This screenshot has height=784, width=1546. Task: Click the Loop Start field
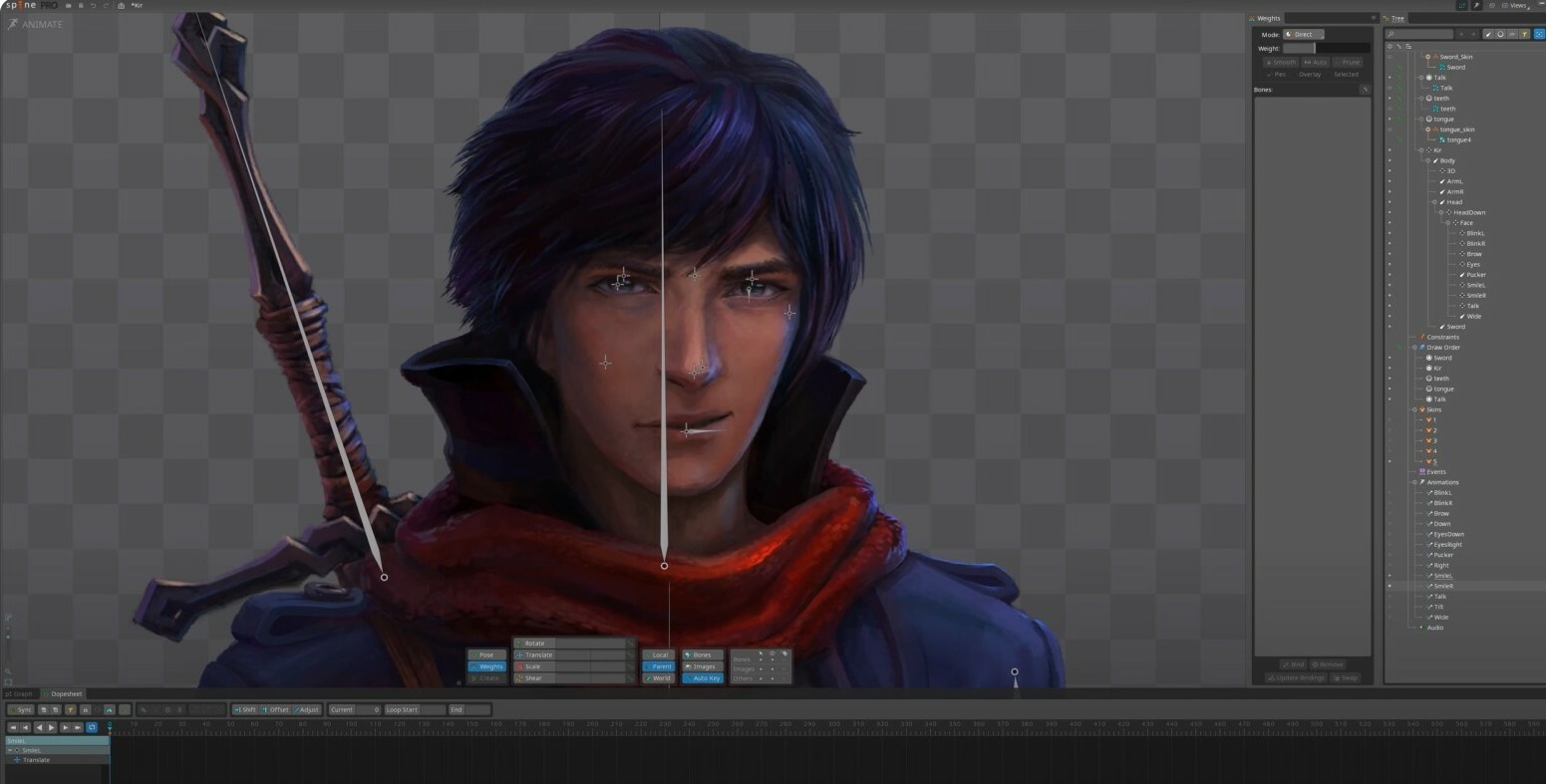(414, 710)
